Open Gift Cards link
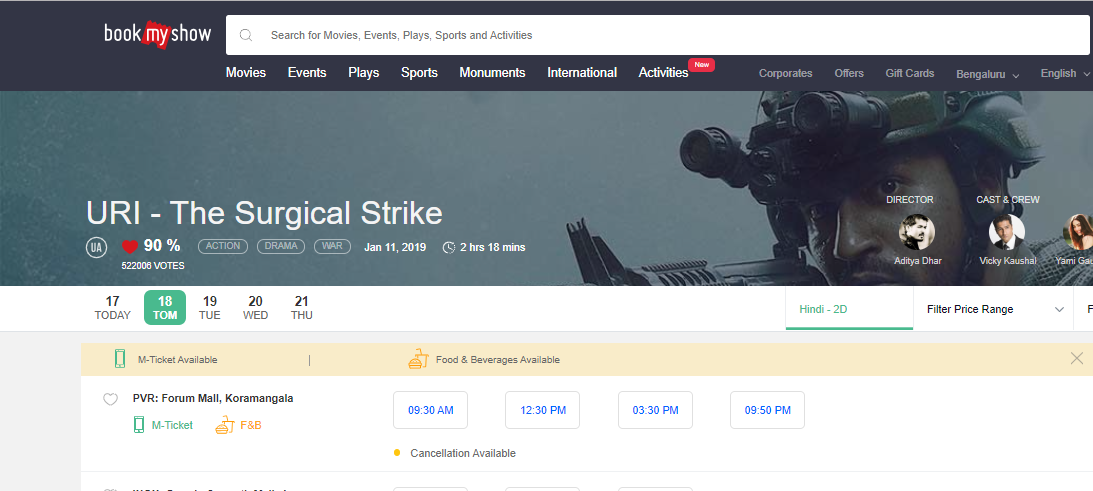This screenshot has height=491, width=1093. coord(910,73)
